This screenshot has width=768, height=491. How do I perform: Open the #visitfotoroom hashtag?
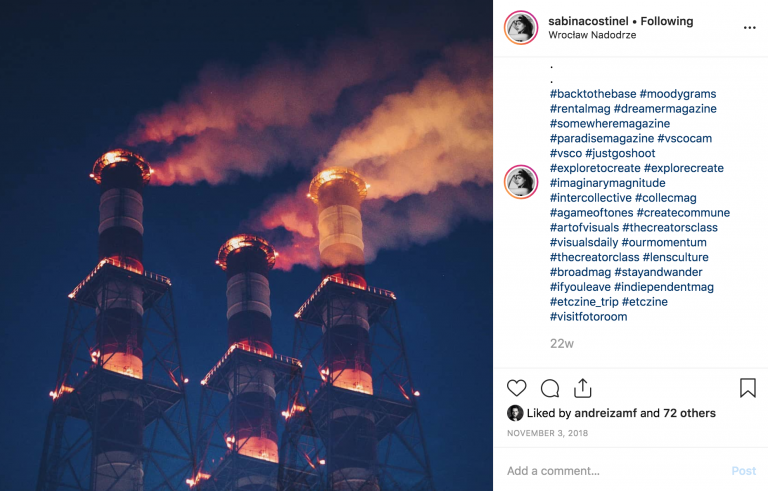[x=588, y=317]
